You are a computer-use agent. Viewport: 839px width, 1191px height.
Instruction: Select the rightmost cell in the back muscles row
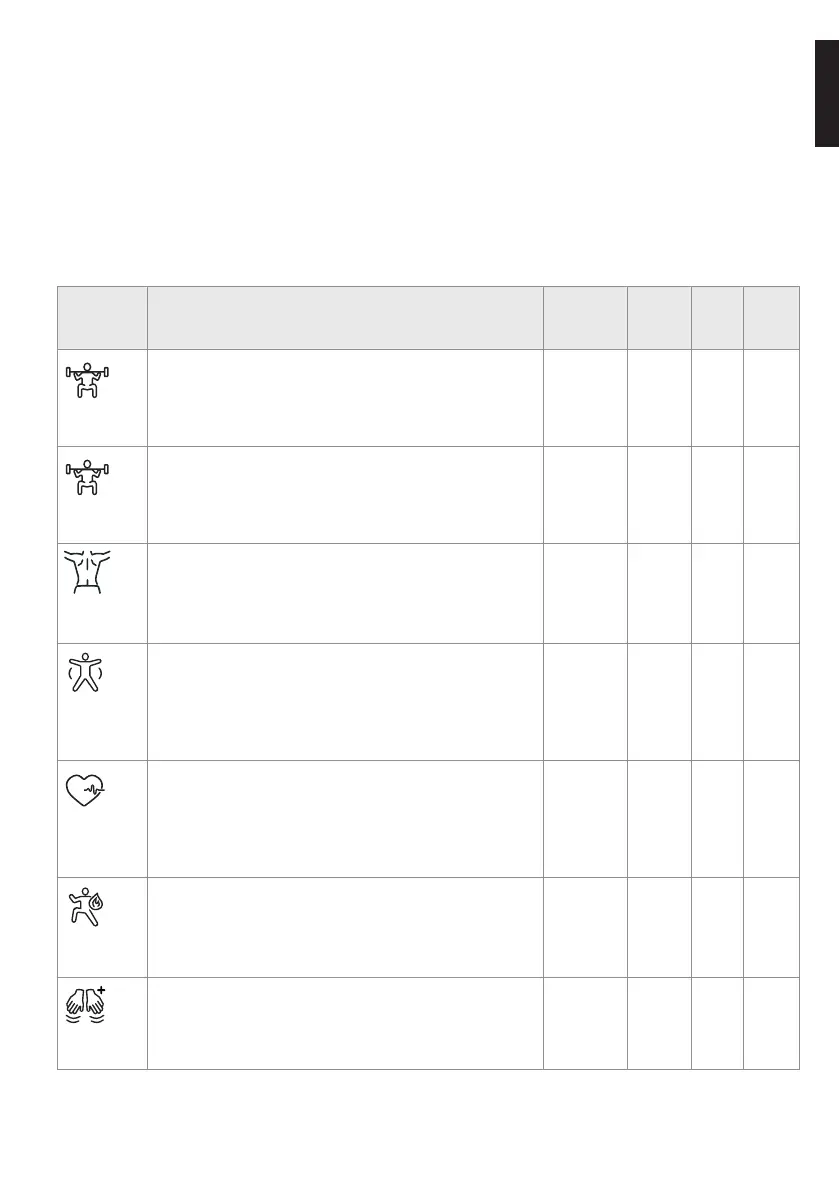[771, 593]
